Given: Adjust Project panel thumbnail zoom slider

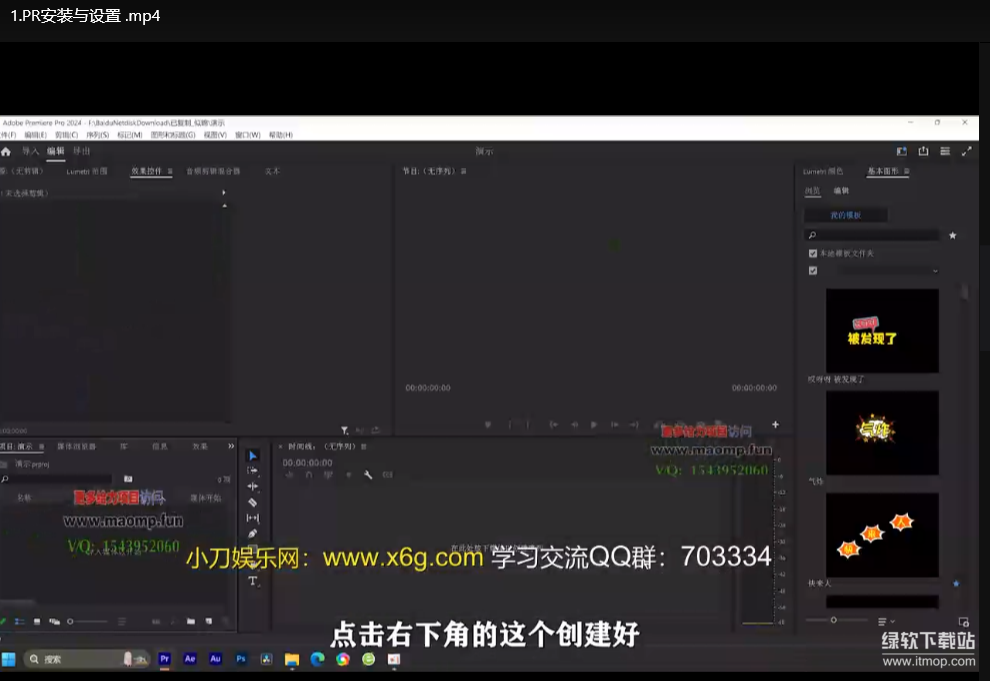Looking at the screenshot, I should point(87,622).
